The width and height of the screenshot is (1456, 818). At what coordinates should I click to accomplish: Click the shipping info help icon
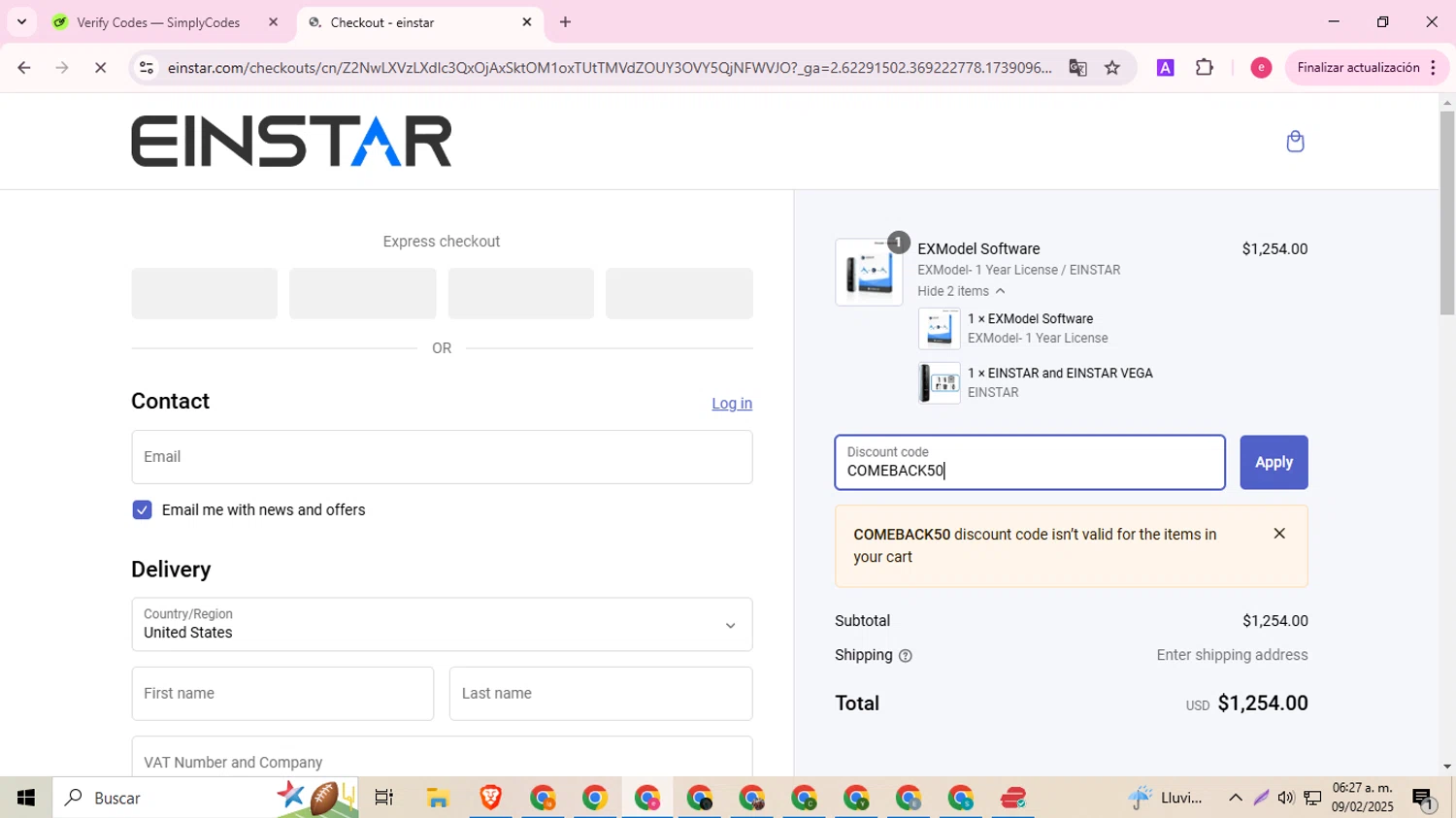click(906, 656)
